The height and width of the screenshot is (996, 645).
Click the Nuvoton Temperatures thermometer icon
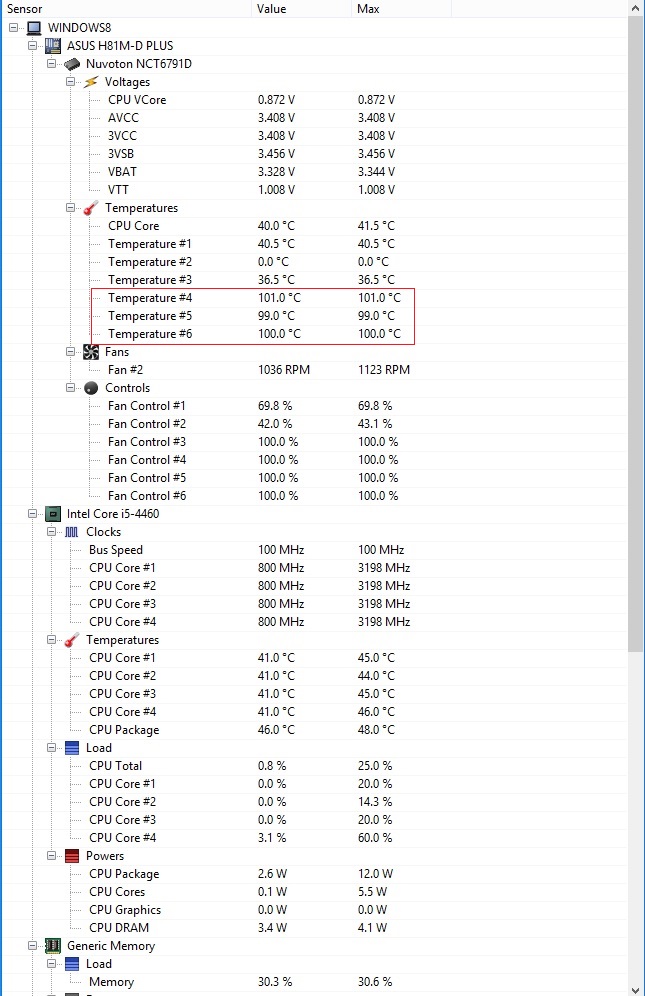92,208
